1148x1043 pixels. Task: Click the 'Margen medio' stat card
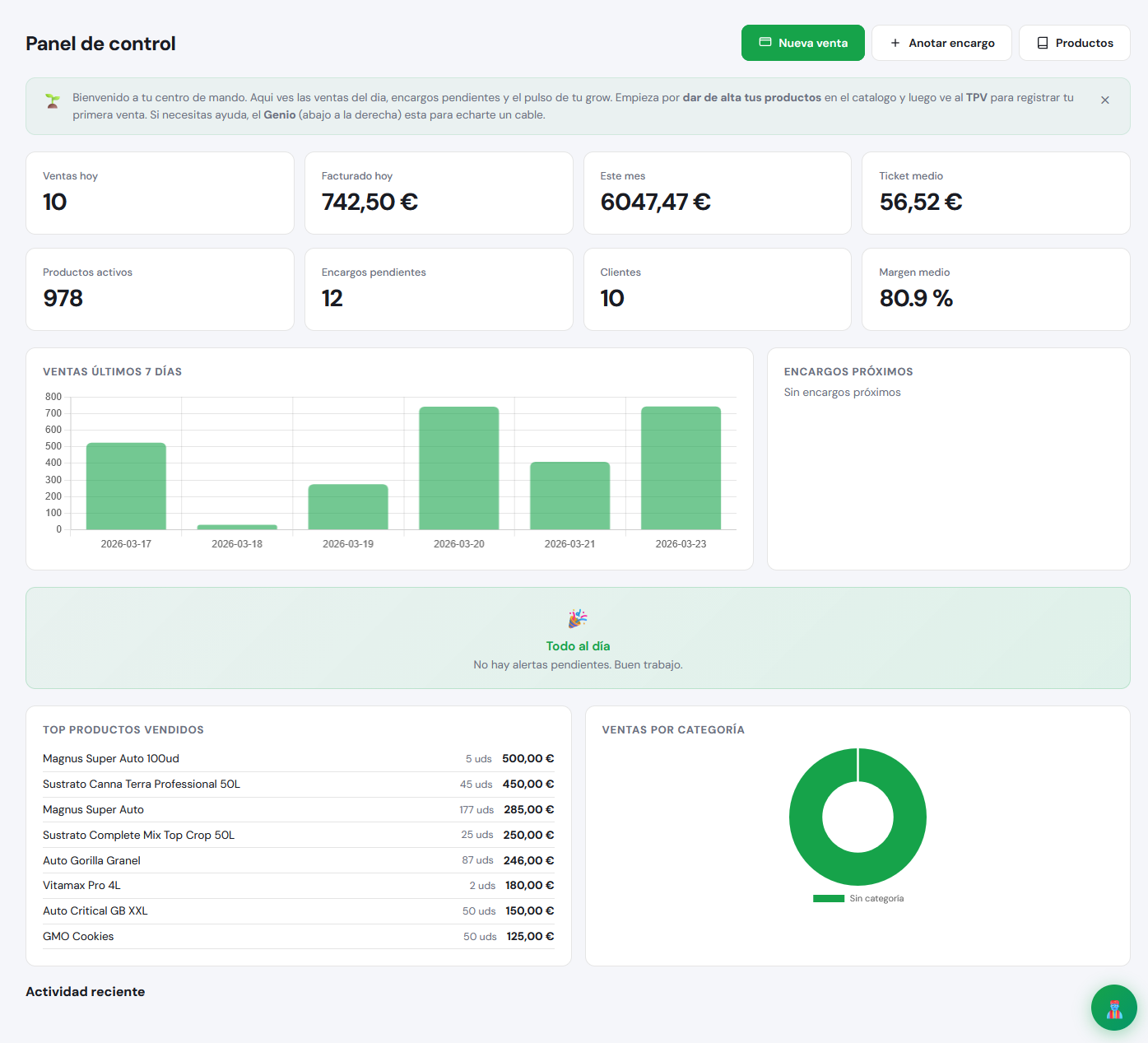point(996,289)
